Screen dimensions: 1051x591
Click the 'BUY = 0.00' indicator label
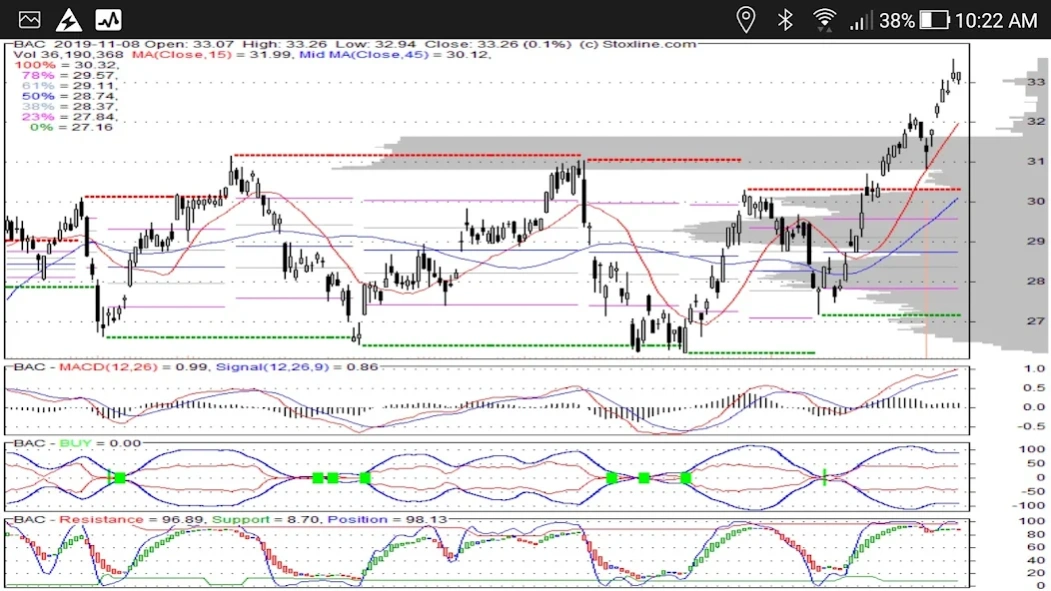point(100,444)
